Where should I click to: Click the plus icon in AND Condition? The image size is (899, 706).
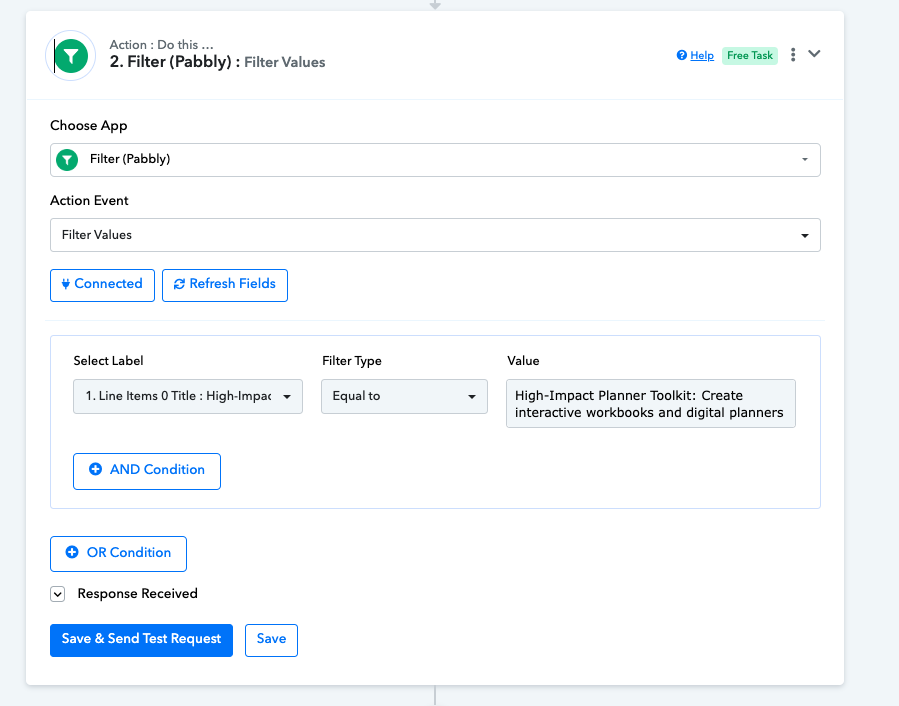[95, 469]
